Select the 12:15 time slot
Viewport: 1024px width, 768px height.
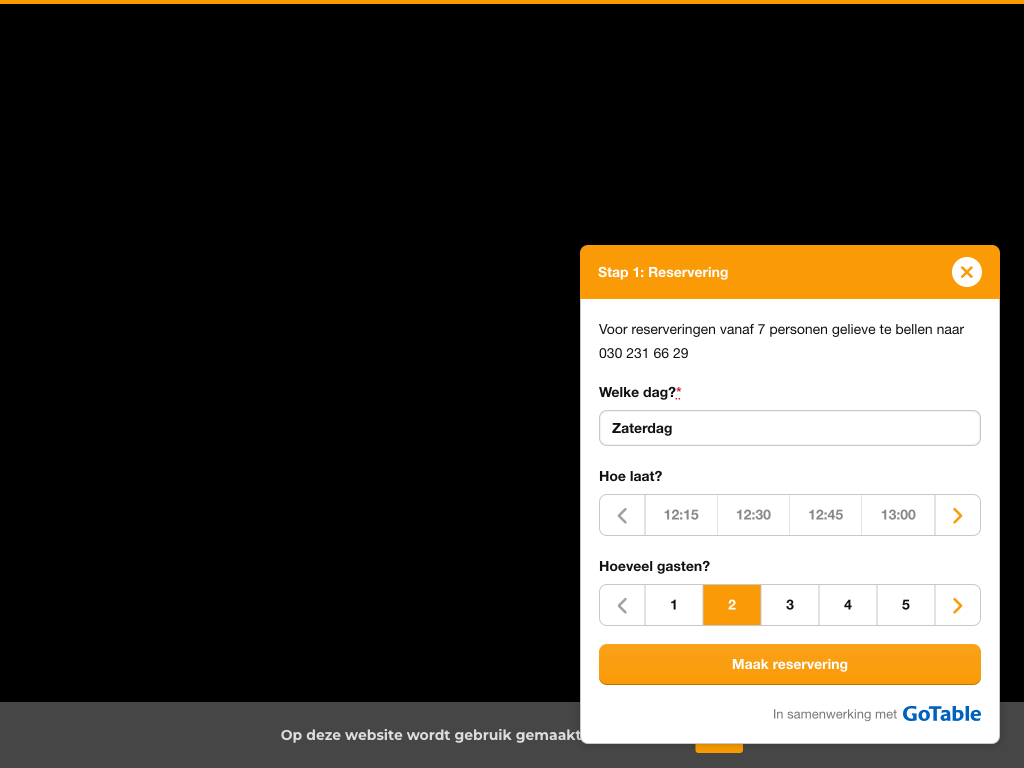pyautogui.click(x=681, y=515)
